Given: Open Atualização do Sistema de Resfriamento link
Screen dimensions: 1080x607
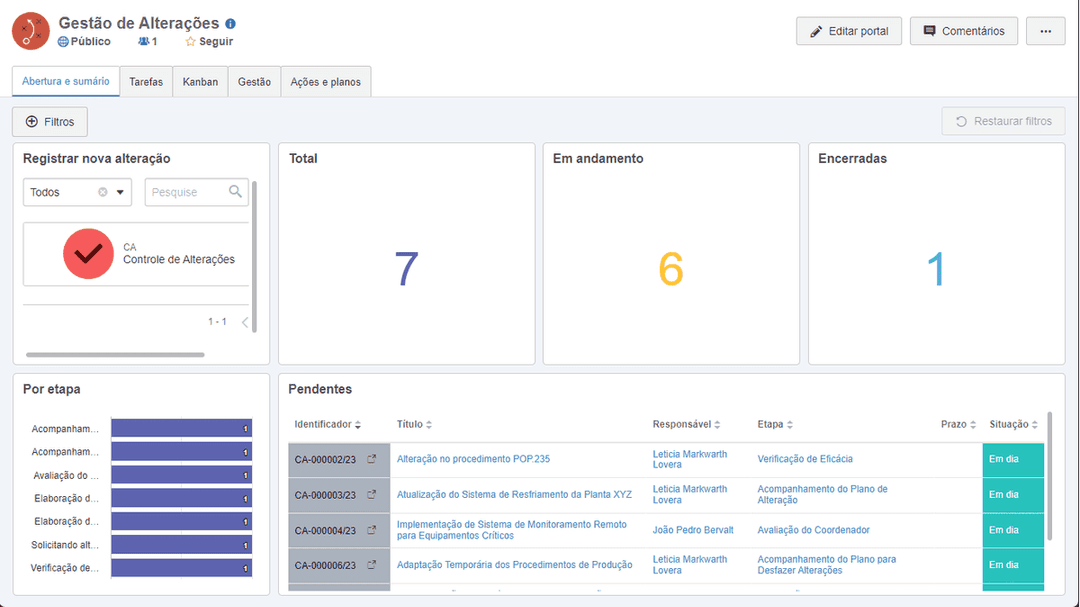Looking at the screenshot, I should pos(514,494).
